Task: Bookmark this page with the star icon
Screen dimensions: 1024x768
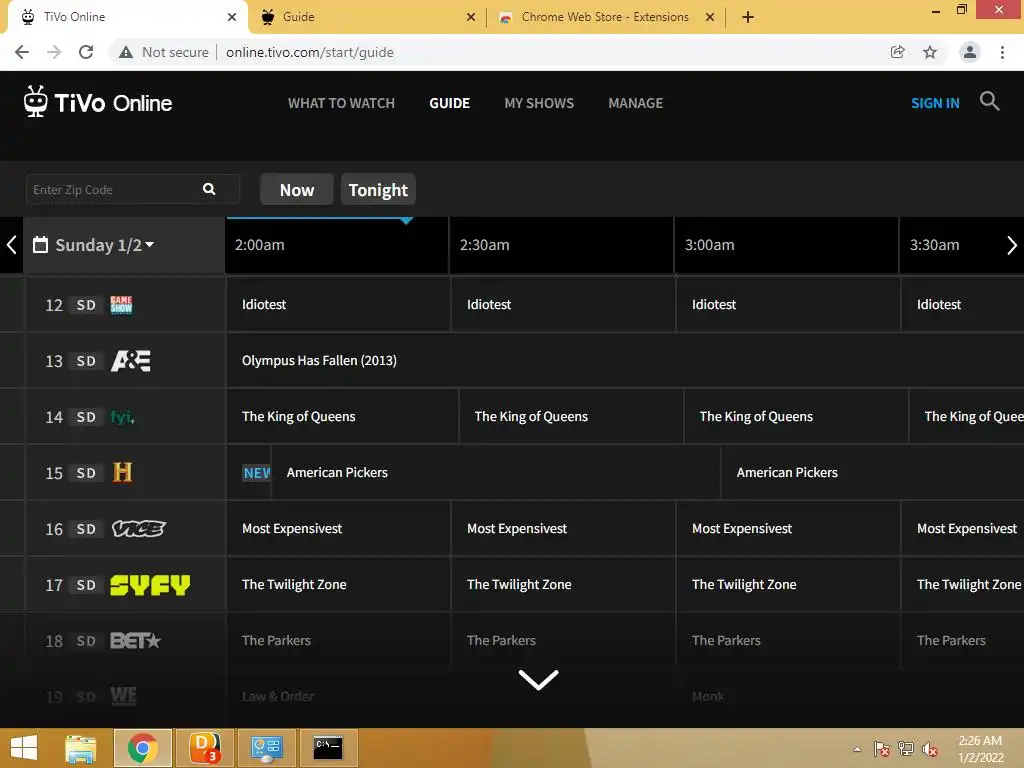Action: click(x=930, y=52)
